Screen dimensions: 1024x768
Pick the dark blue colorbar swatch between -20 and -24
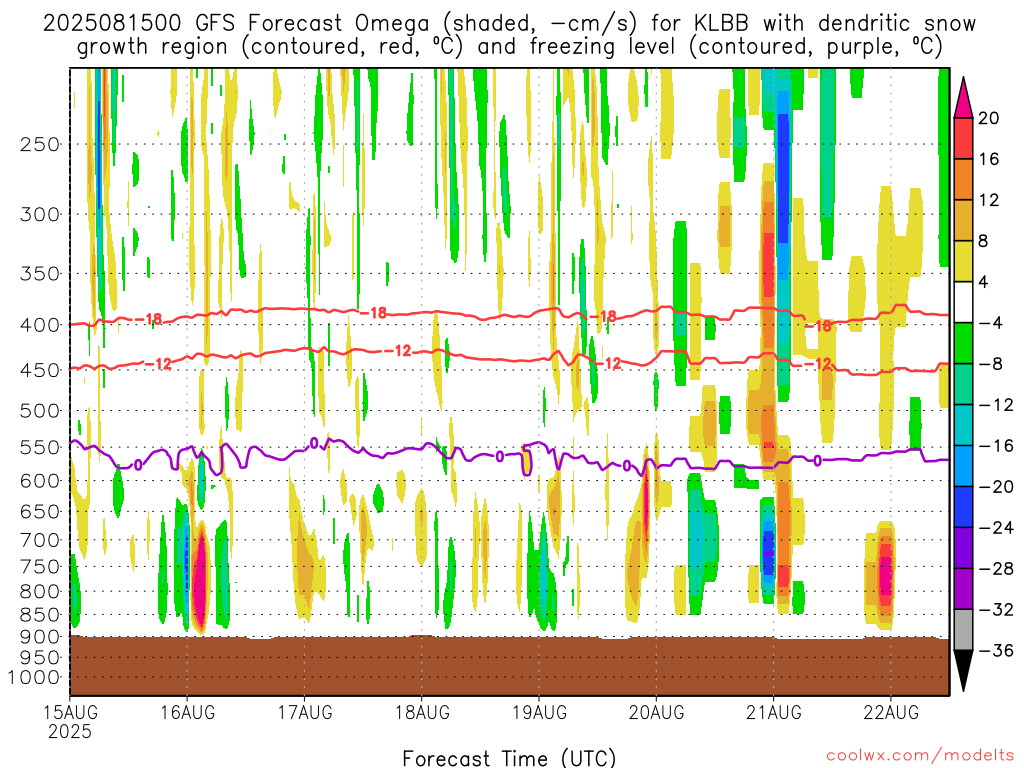[963, 507]
